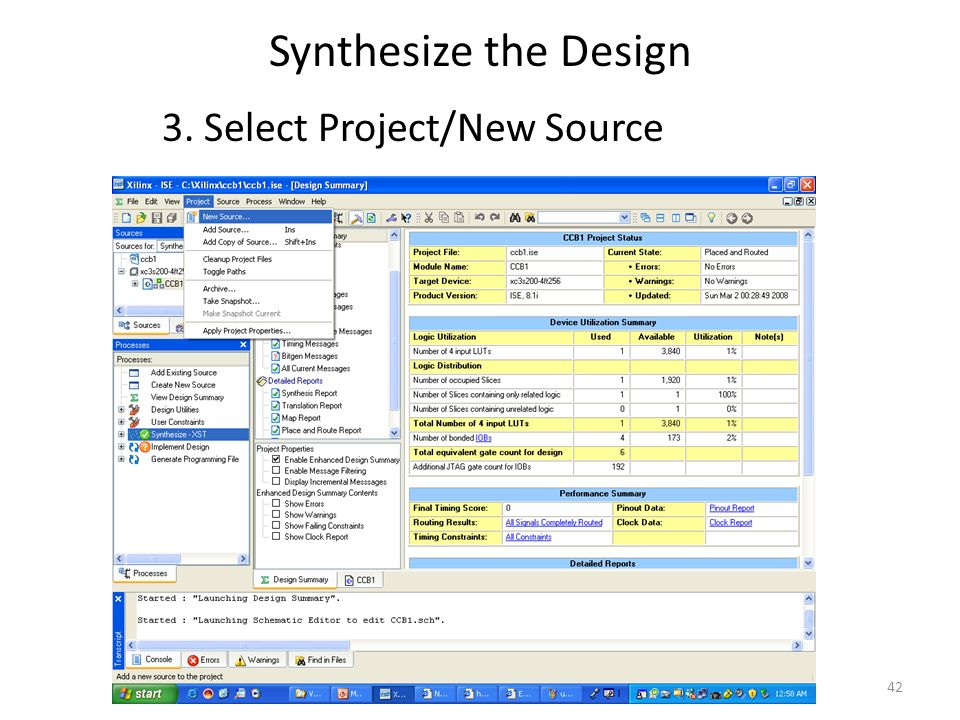The height and width of the screenshot is (720, 960).
Task: Click the Processes panel horizontal scrollbar
Action: (181, 558)
